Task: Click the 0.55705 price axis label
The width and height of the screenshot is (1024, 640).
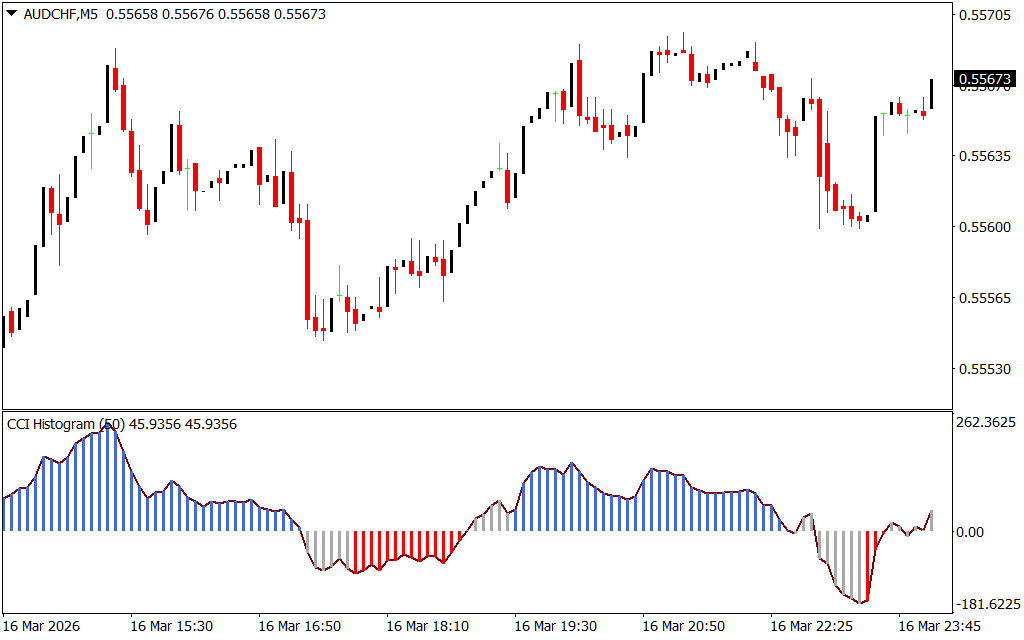Action: coord(985,15)
